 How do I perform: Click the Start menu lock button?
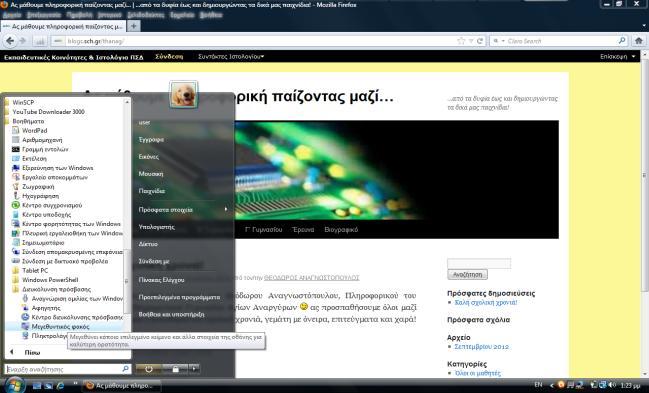click(175, 369)
